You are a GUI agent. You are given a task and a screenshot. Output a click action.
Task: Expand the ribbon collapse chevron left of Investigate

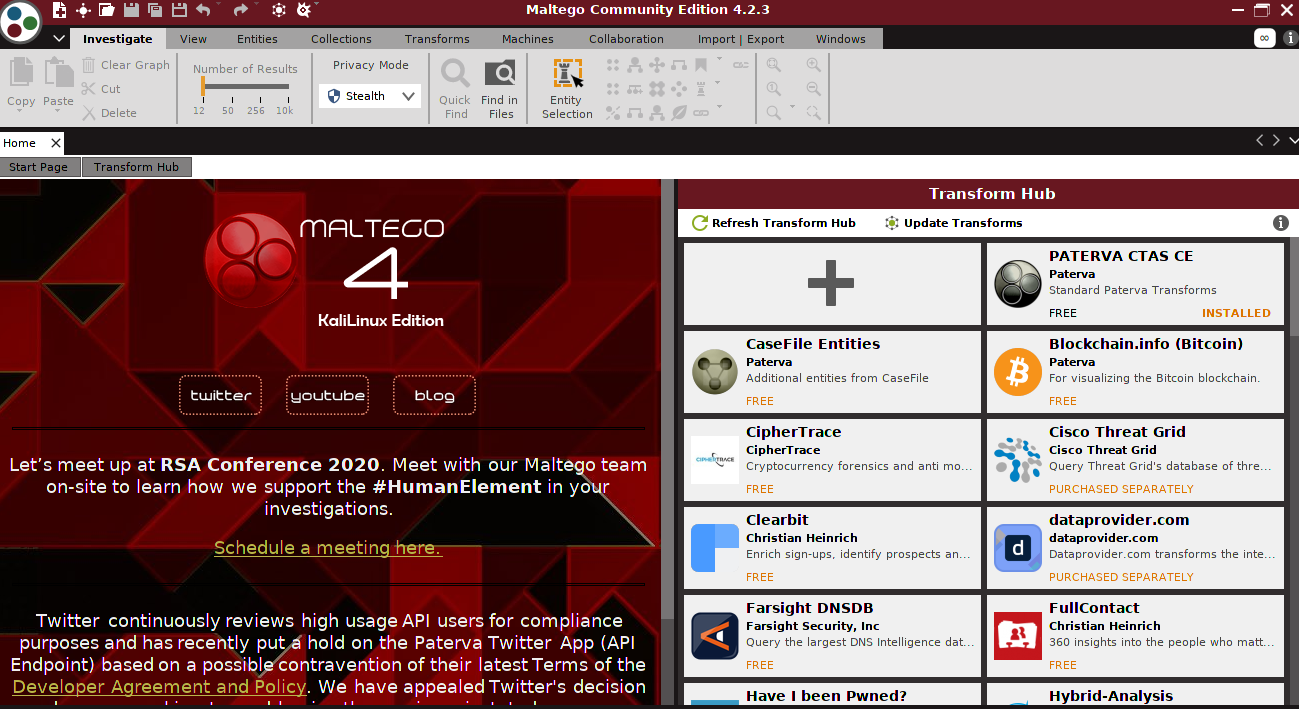tap(58, 39)
